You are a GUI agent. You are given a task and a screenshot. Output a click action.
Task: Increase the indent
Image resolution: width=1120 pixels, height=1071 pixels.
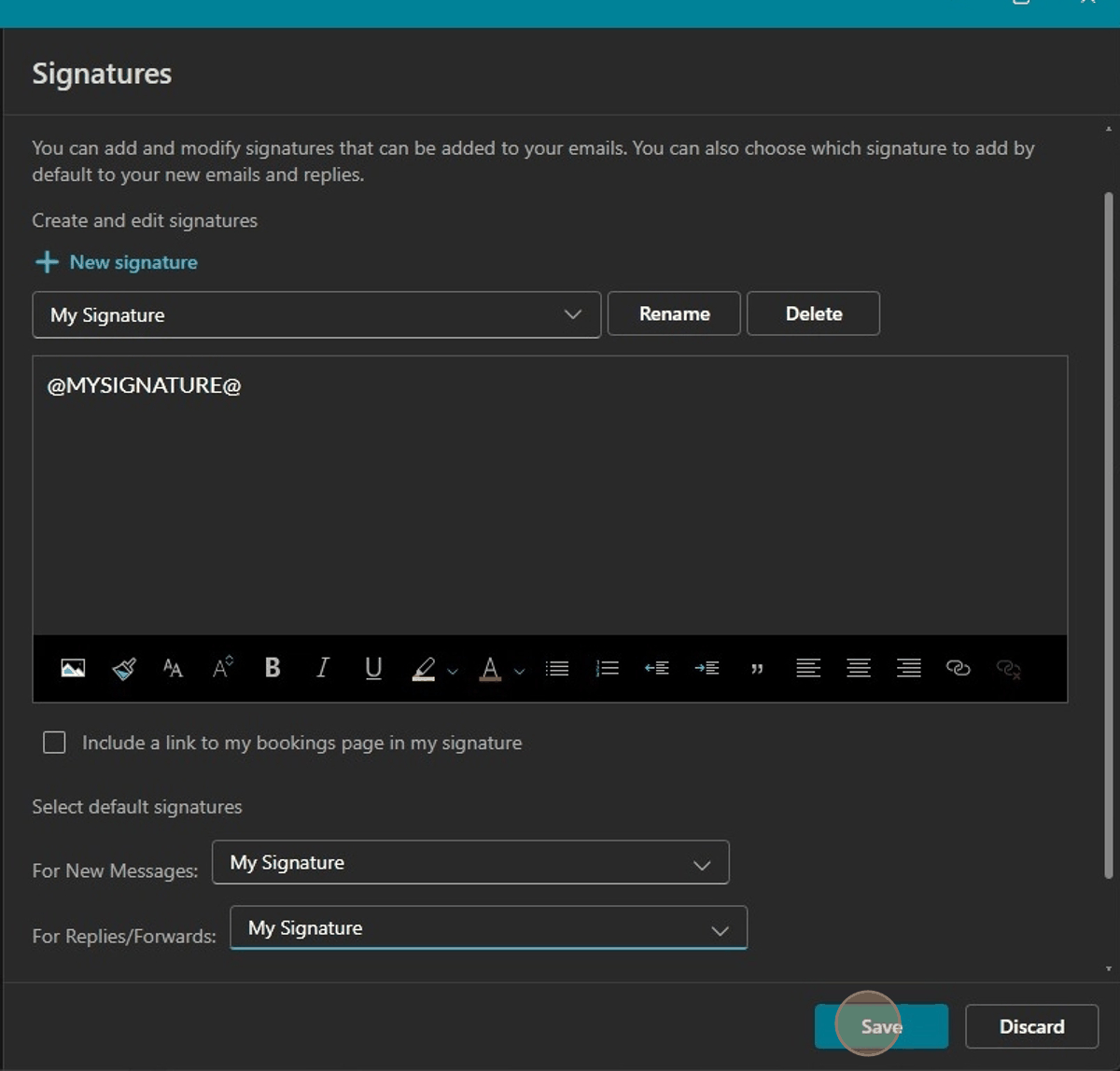[707, 668]
